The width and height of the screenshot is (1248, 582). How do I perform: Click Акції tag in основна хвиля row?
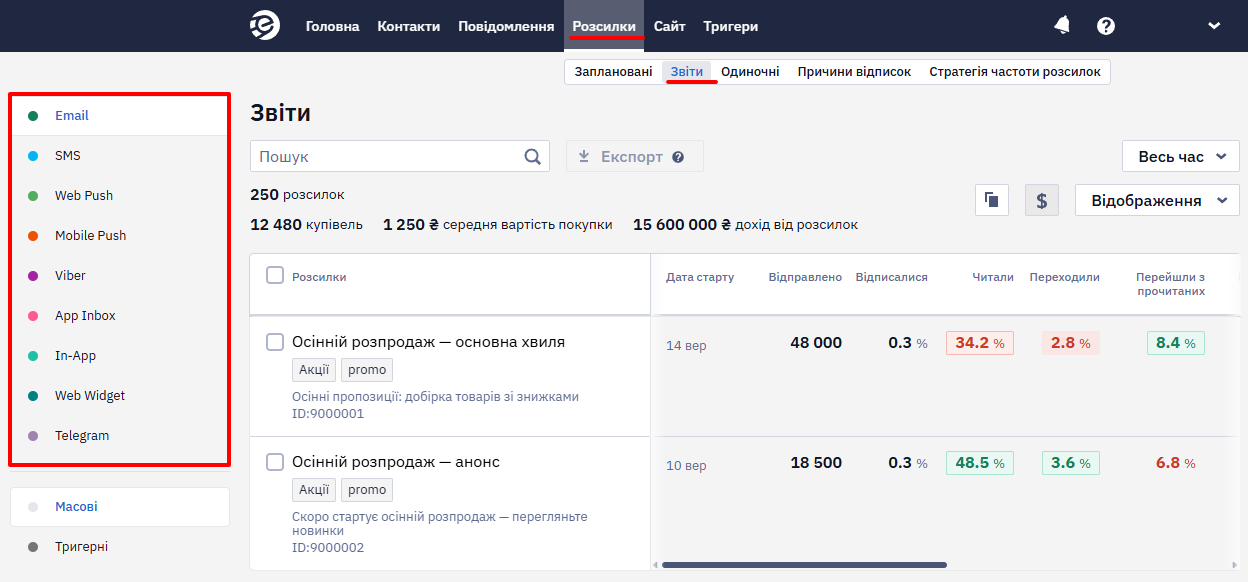(314, 370)
